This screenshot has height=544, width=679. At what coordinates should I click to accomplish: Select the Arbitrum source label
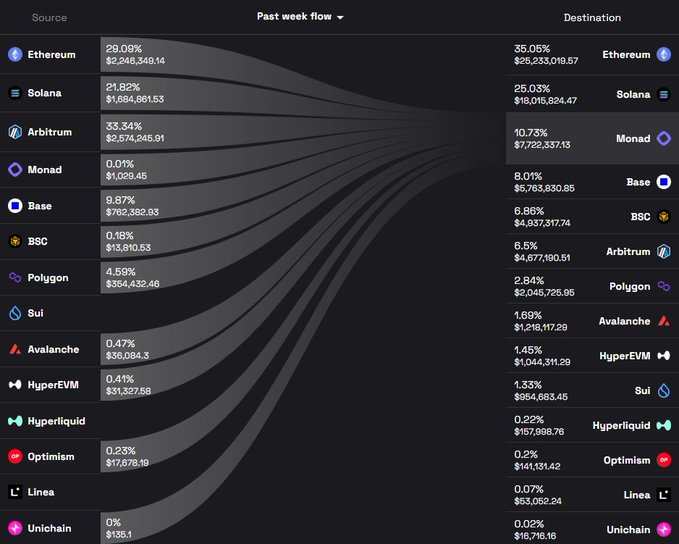click(x=50, y=132)
